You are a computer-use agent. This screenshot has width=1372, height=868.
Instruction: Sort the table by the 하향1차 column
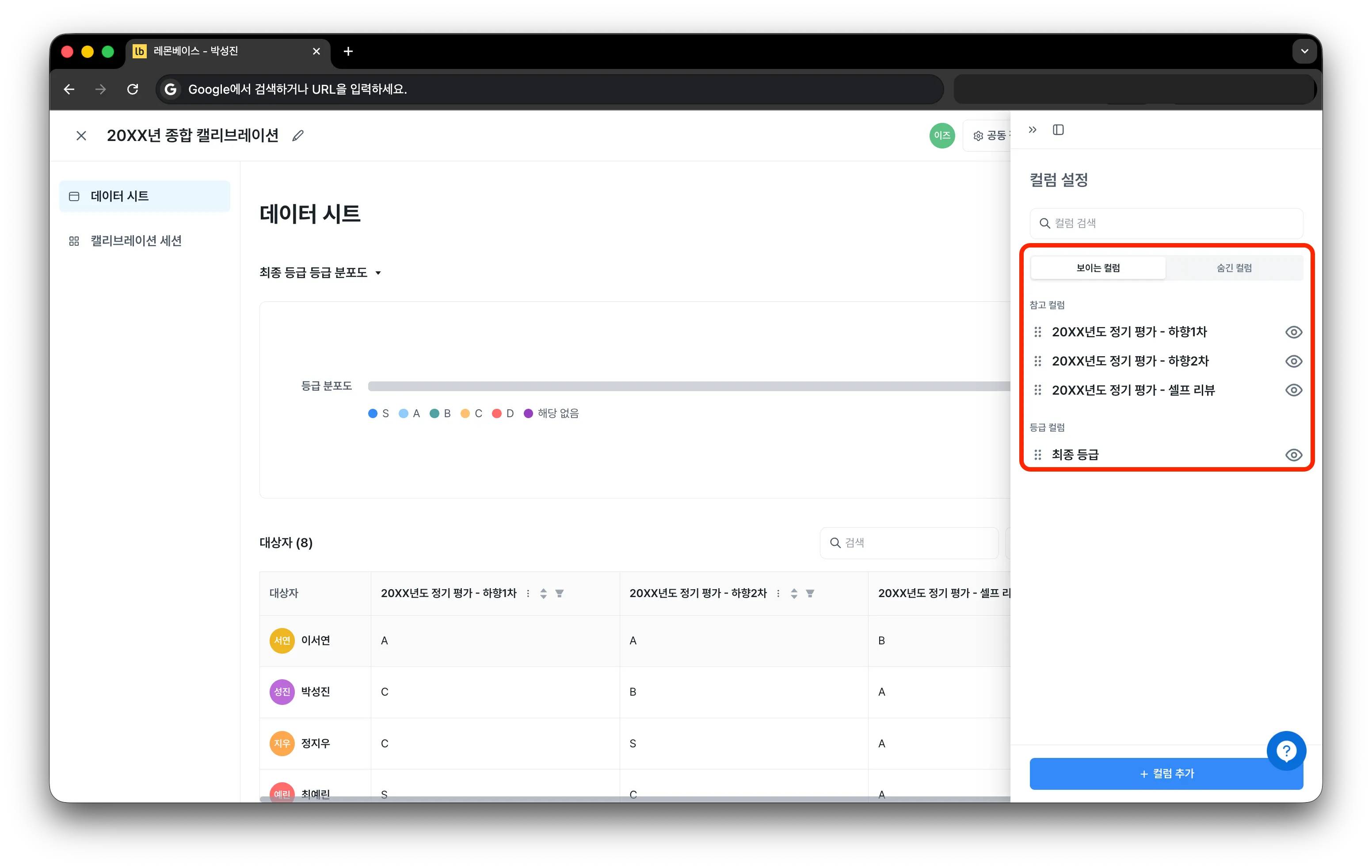click(x=544, y=594)
